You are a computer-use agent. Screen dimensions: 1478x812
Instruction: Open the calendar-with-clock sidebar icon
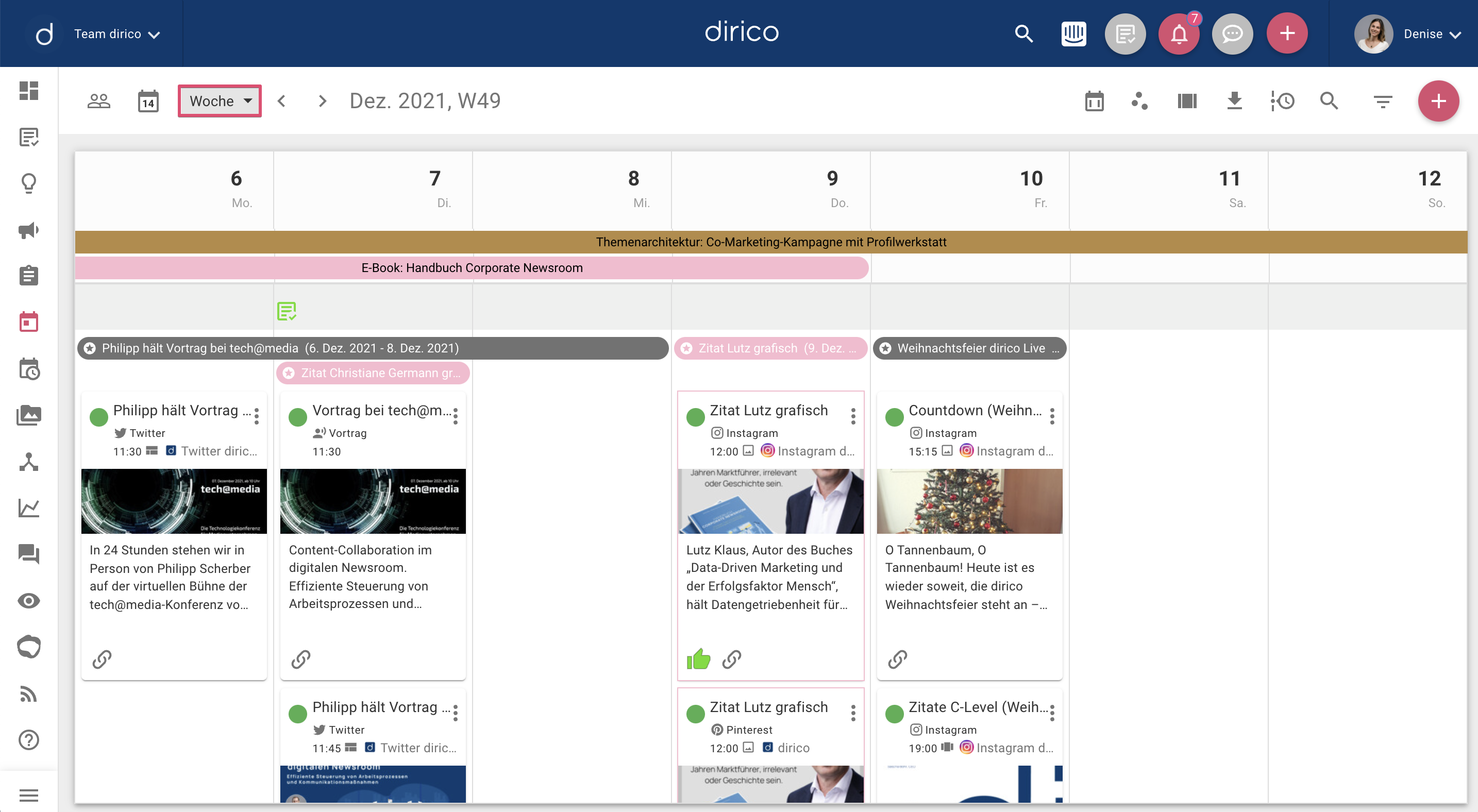point(29,369)
